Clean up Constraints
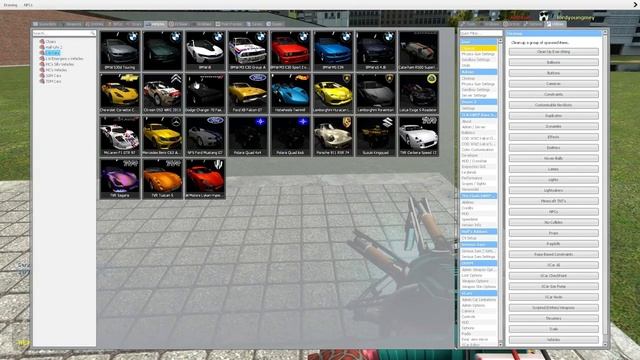The width and height of the screenshot is (640, 360). tap(553, 94)
